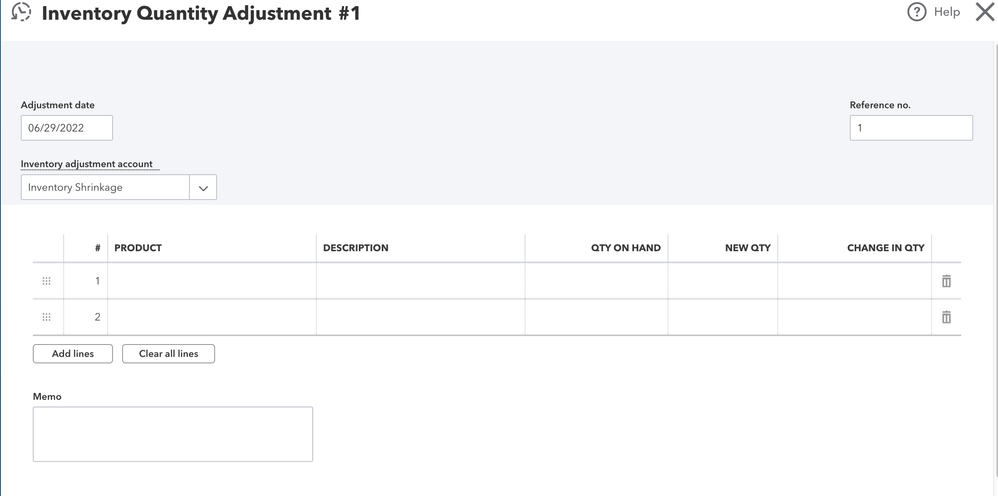Edit the Reference no. field
The image size is (998, 496).
(910, 128)
